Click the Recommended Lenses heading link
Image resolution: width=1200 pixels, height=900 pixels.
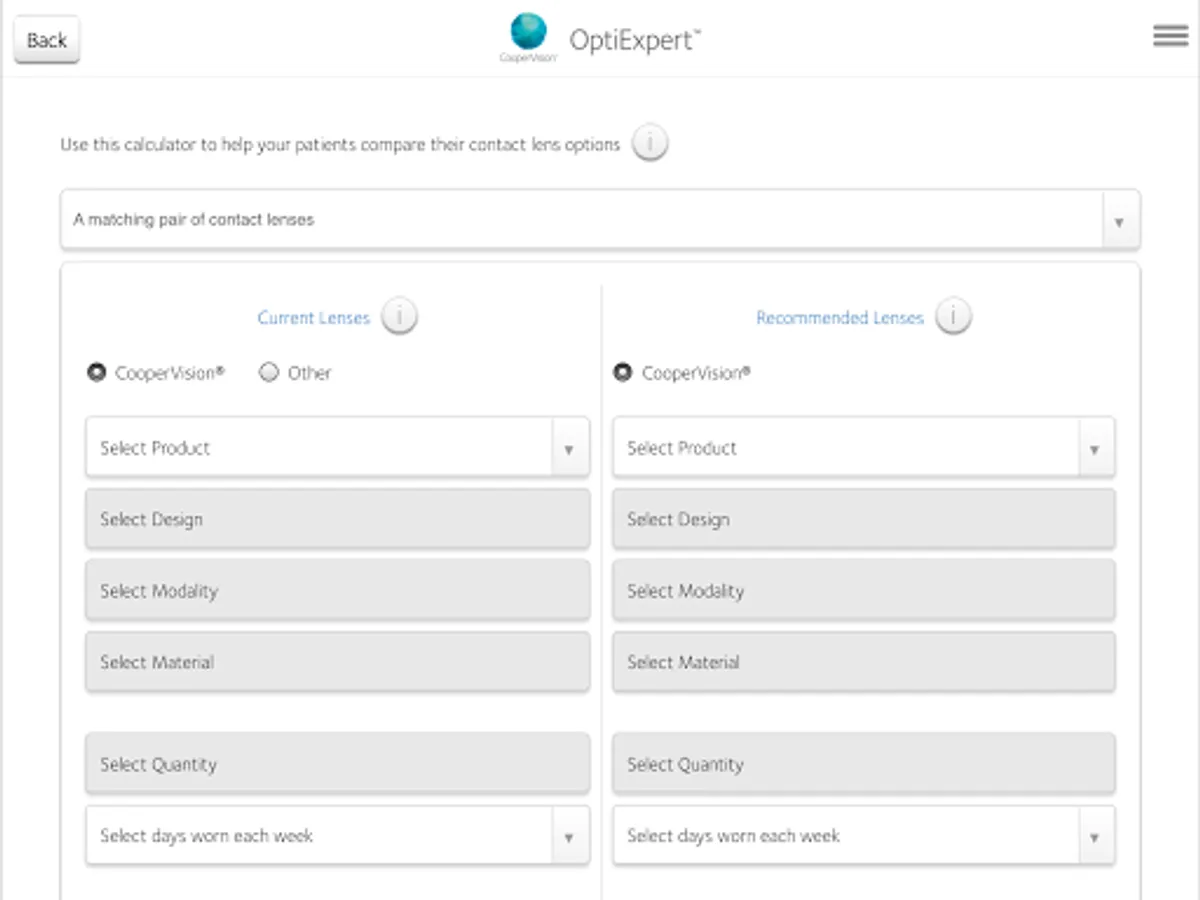point(839,318)
